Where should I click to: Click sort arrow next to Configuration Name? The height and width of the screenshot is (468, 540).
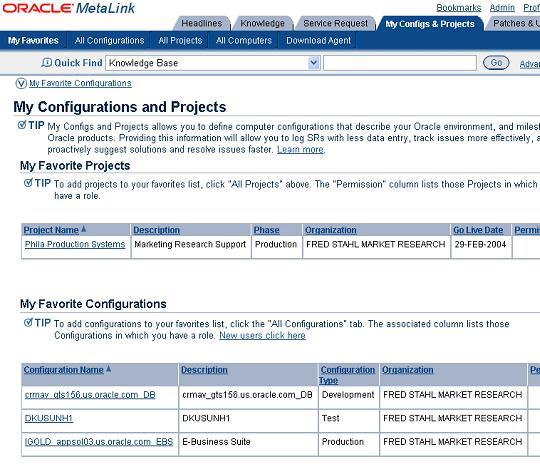pos(108,369)
